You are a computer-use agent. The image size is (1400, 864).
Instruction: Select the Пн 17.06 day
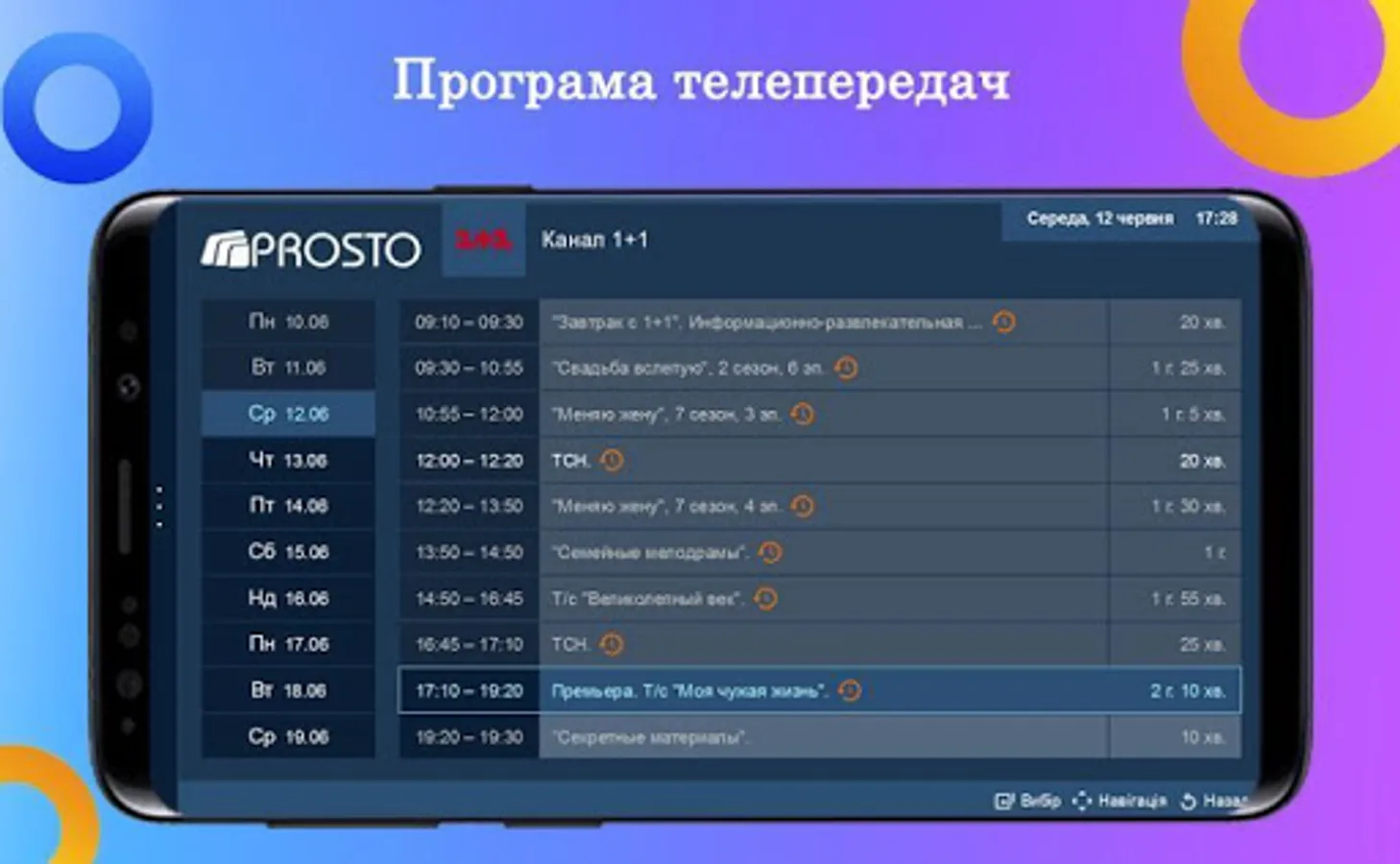pos(288,644)
